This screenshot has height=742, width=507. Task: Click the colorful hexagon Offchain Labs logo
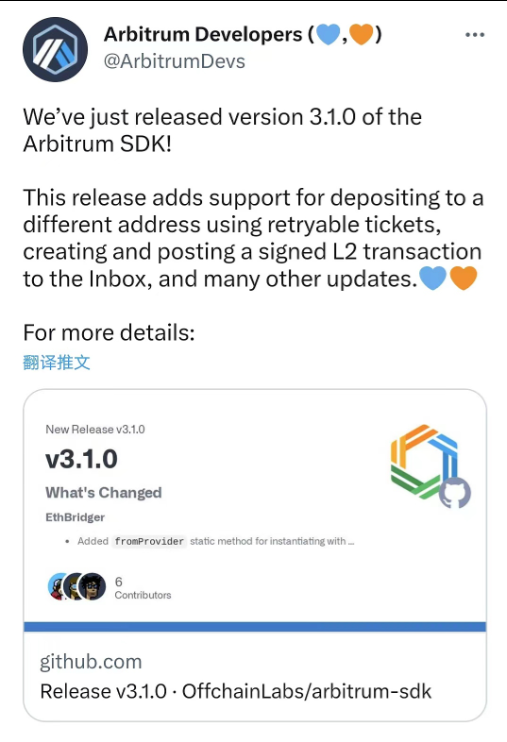click(424, 461)
